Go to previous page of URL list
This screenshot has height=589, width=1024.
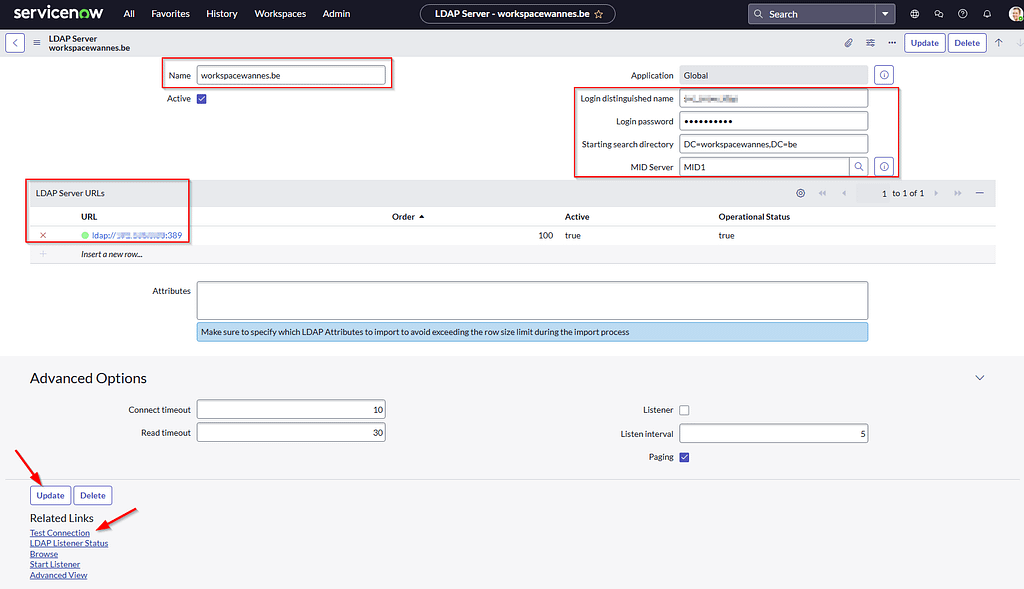point(844,193)
